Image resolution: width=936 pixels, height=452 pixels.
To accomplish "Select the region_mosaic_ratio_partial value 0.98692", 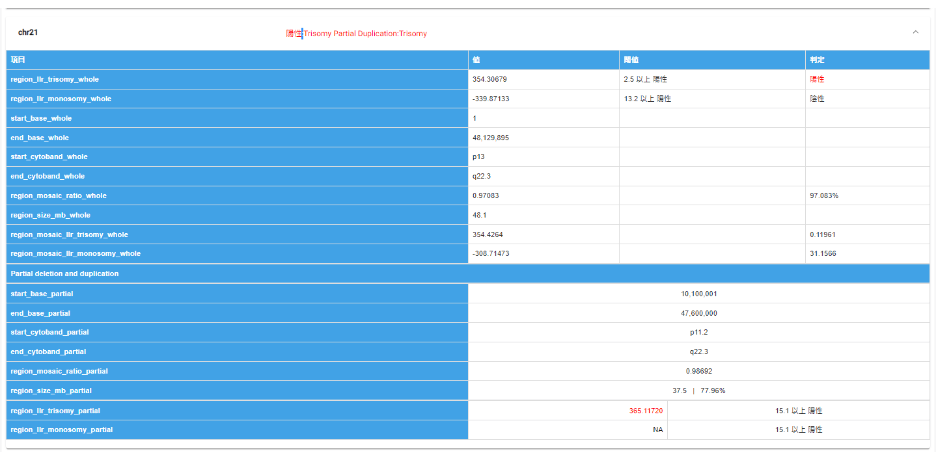I will pyautogui.click(x=698, y=371).
